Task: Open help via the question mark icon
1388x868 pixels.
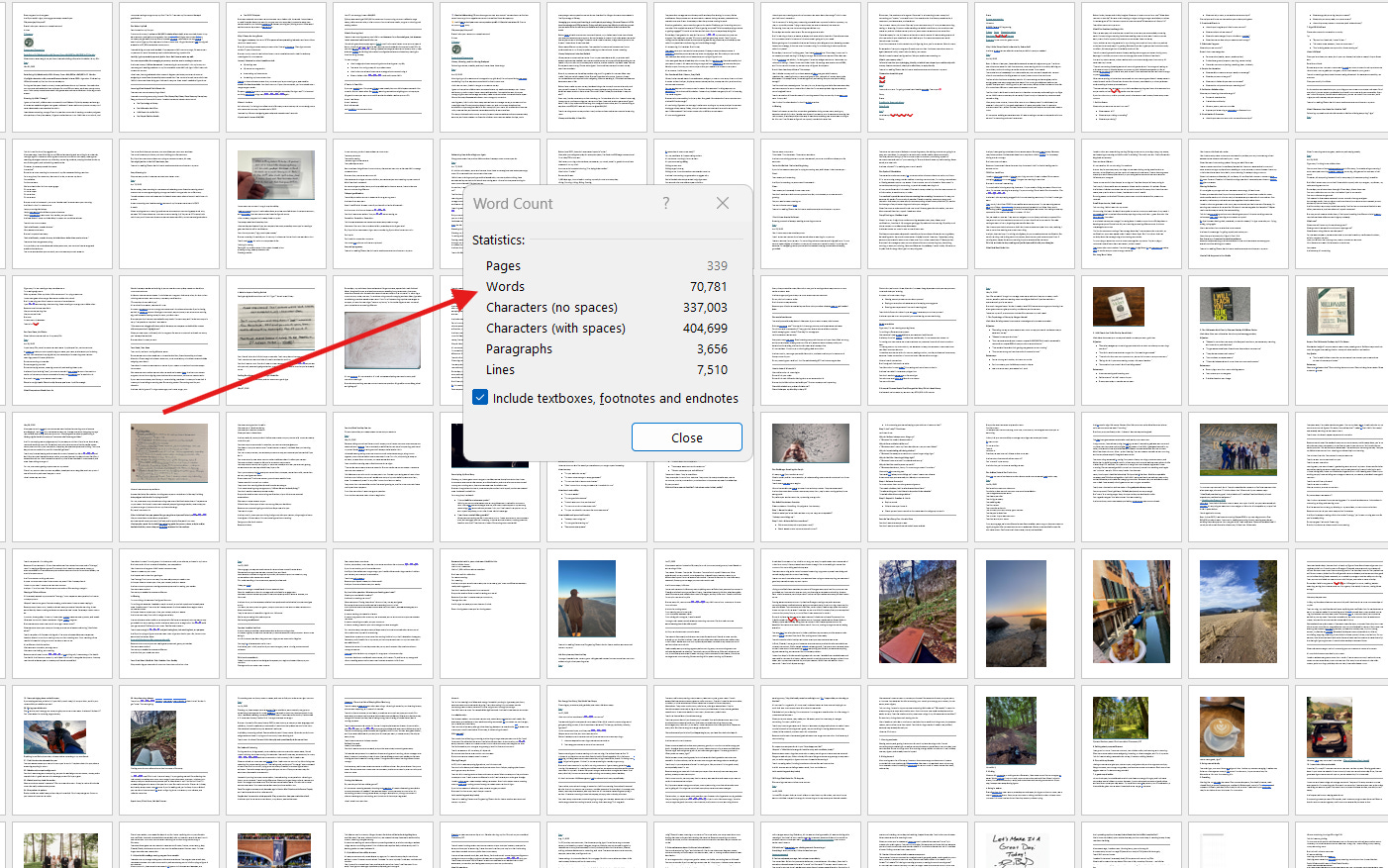Action: point(665,203)
